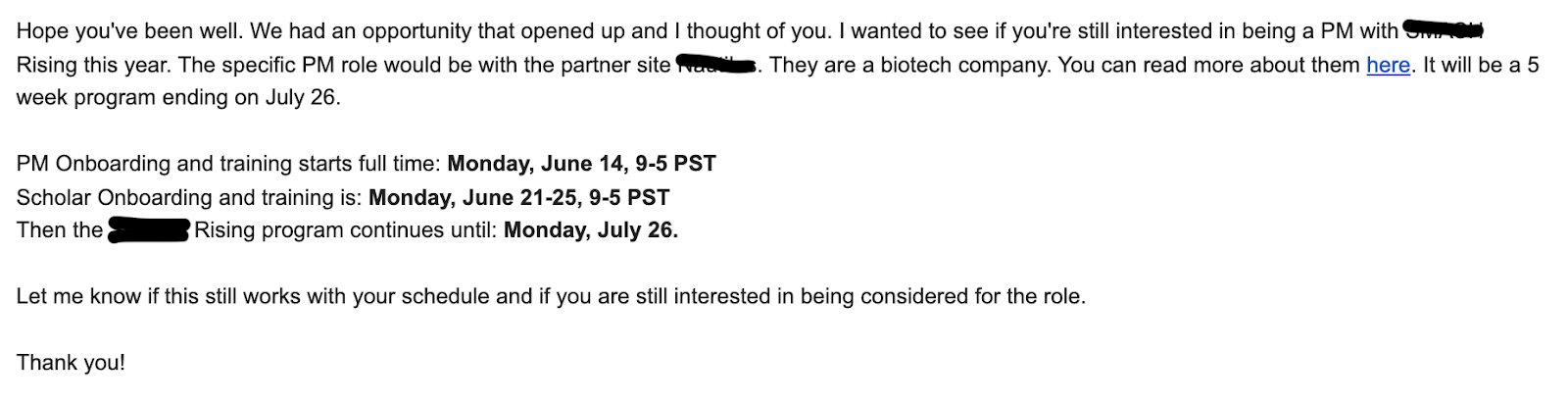Click the bold "Monday, June 14, 9-5 PST" text

point(581,164)
